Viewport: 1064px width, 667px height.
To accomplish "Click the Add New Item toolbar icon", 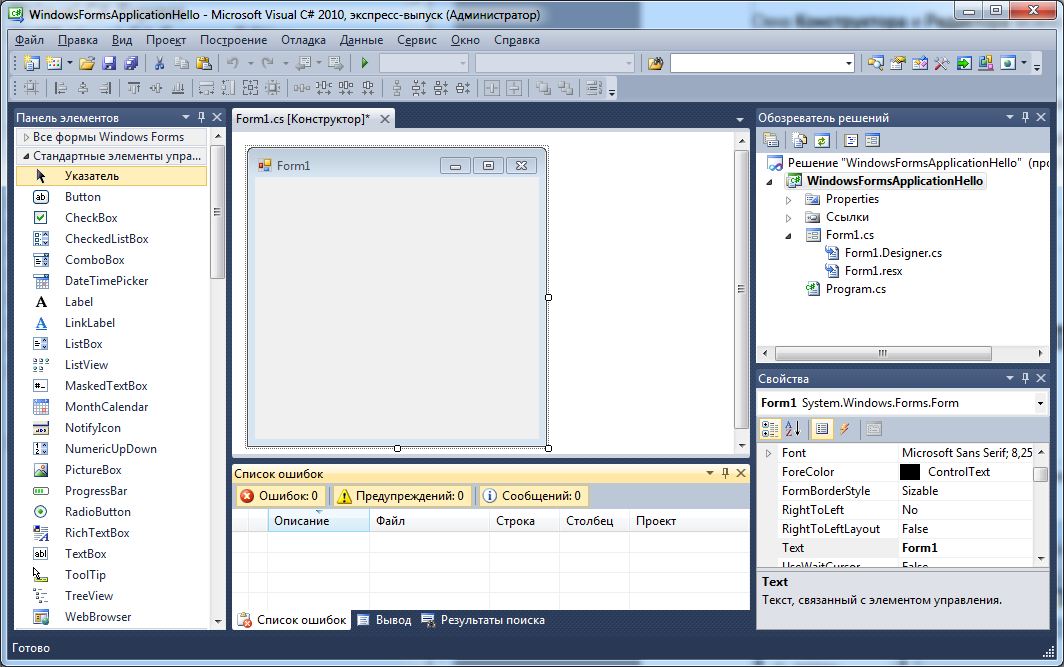I will (x=54, y=63).
